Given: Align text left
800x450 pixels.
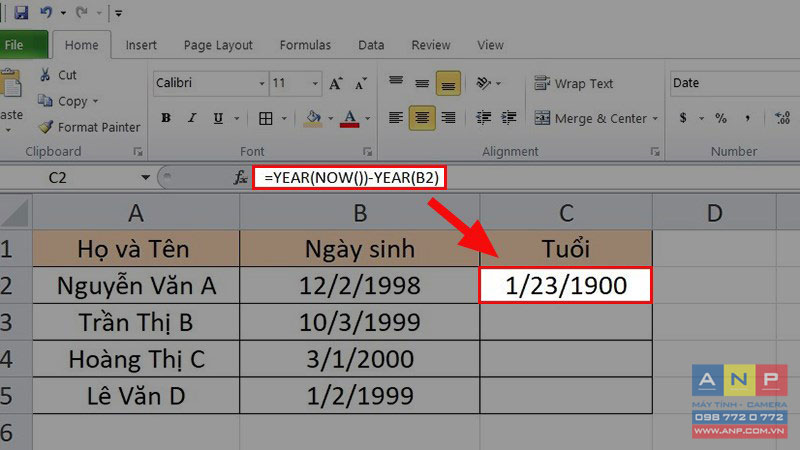Looking at the screenshot, I should [396, 118].
